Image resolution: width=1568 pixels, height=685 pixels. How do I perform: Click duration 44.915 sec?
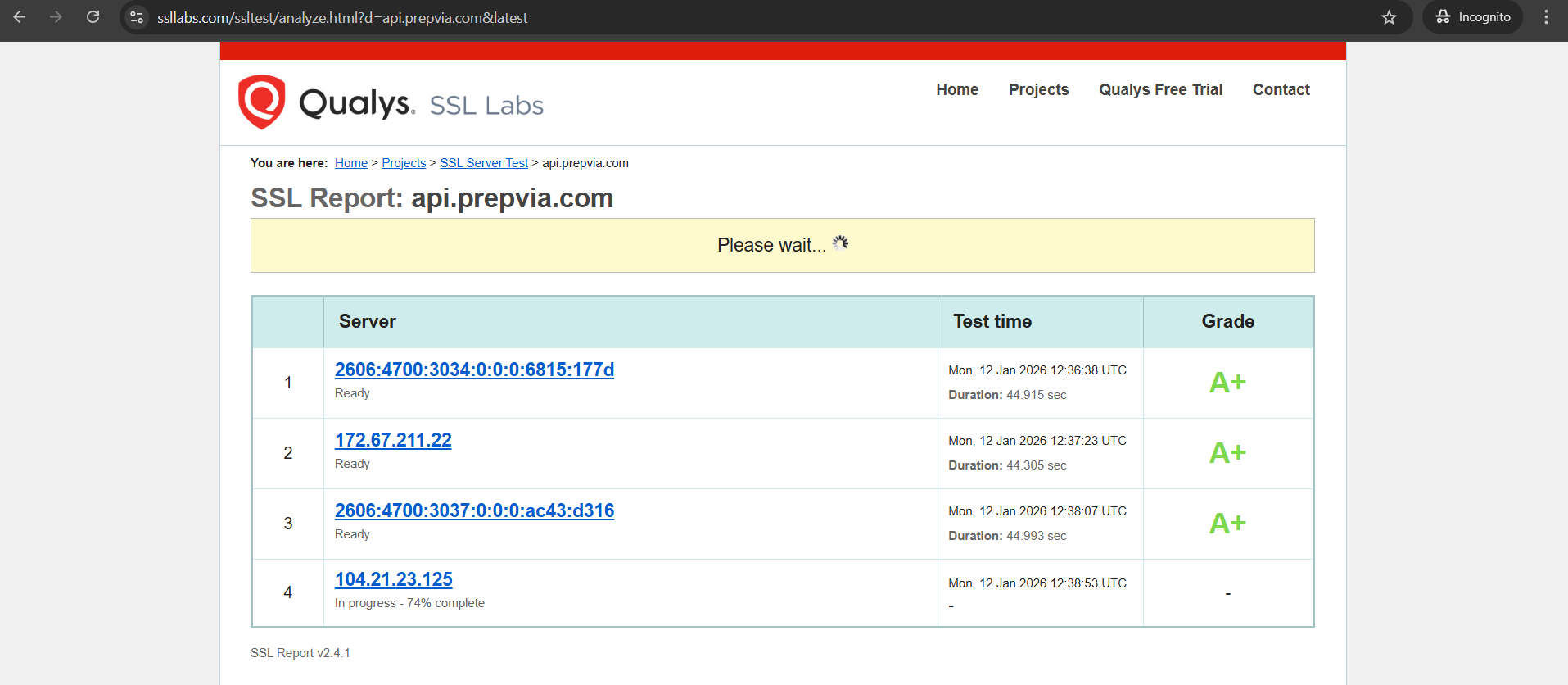[x=1007, y=395]
